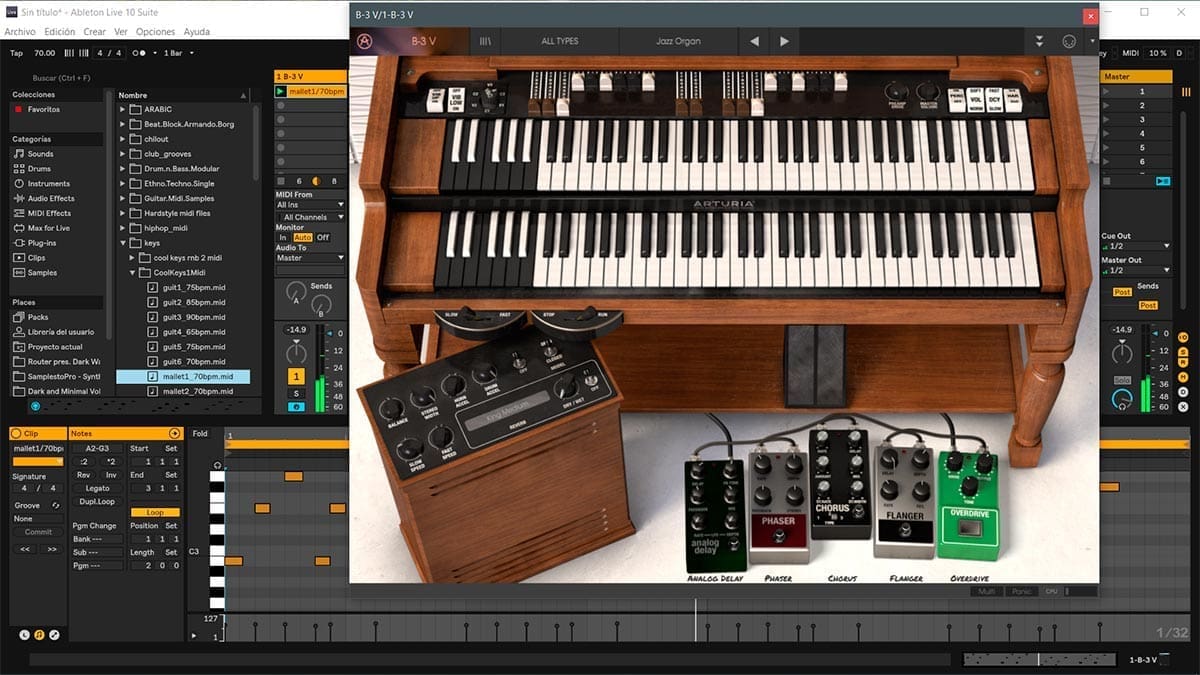The image size is (1200, 675).
Task: Expand the club_grooves folder
Action: [x=124, y=154]
